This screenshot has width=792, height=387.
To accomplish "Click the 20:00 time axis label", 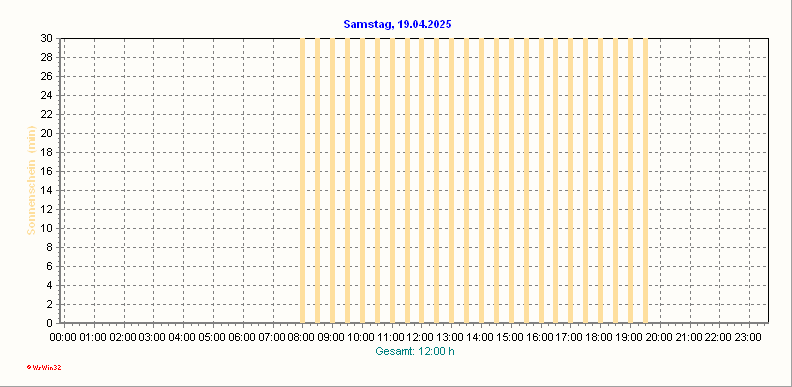I will coord(660,337).
